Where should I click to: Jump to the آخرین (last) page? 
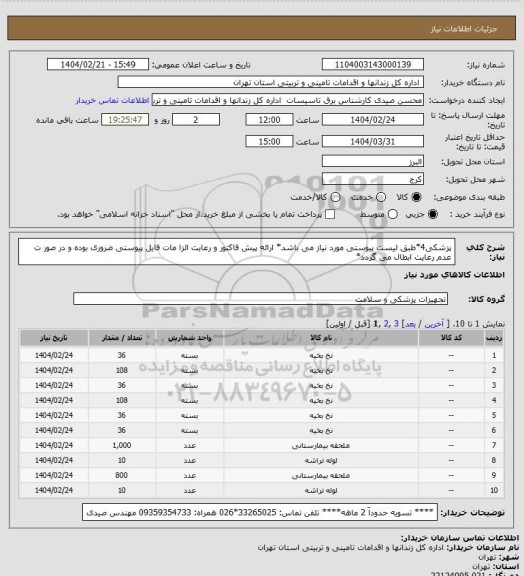click(434, 324)
